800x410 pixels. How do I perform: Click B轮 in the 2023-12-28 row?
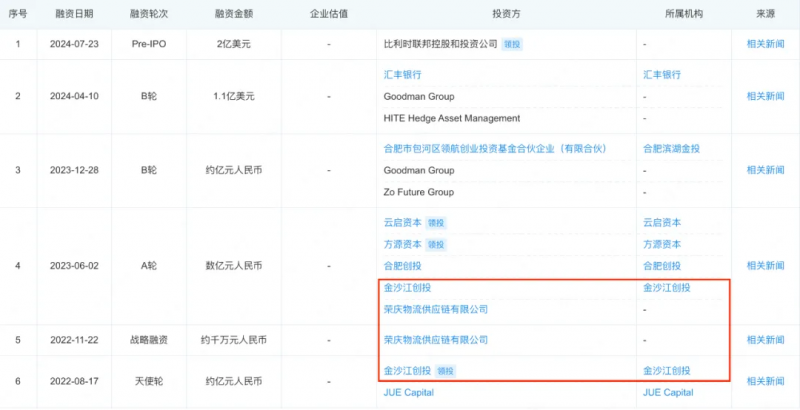149,170
